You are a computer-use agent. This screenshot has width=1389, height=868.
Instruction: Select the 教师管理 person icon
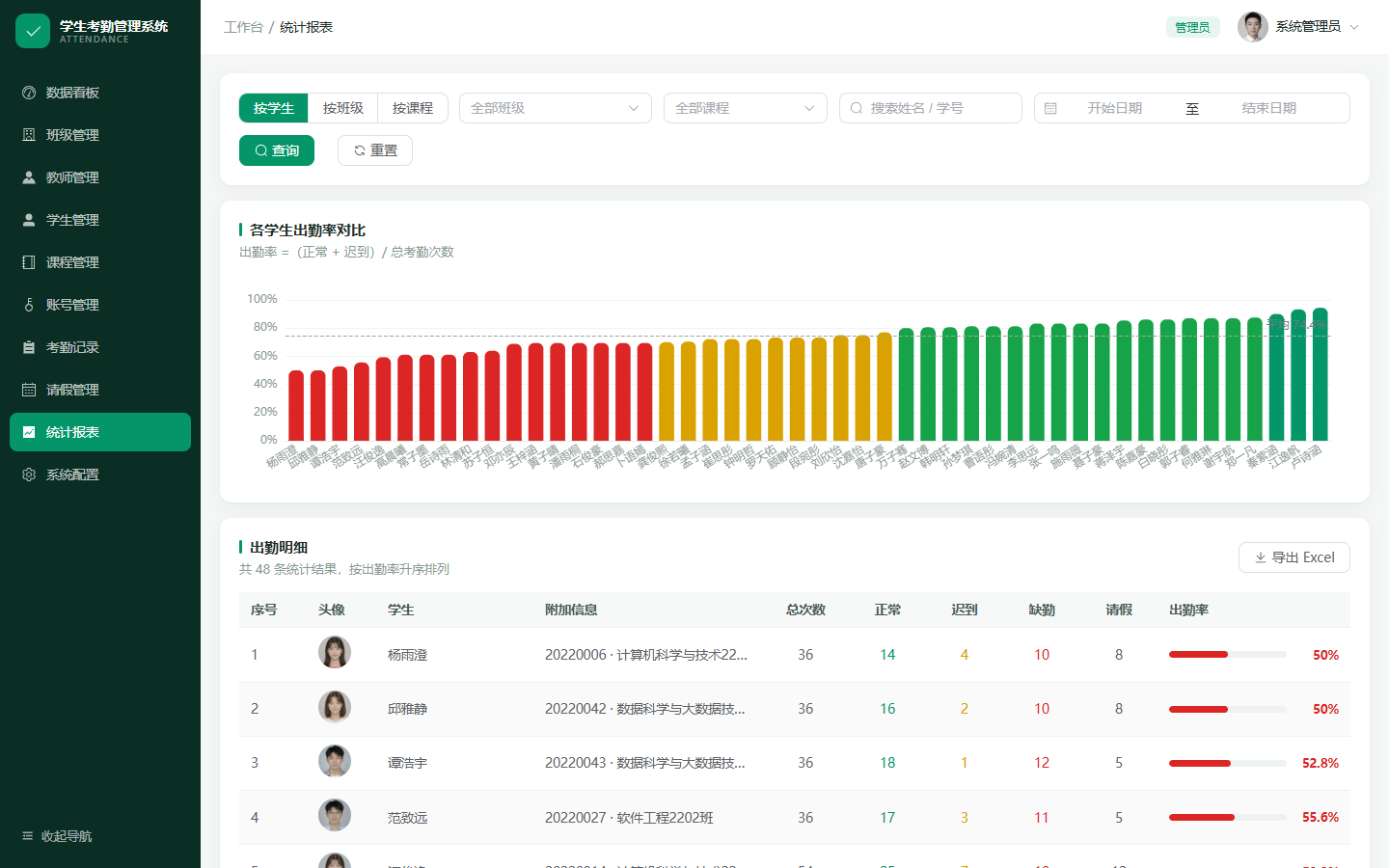pyautogui.click(x=29, y=177)
